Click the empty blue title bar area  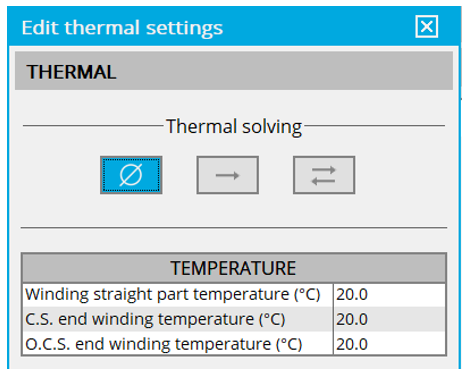(317, 27)
